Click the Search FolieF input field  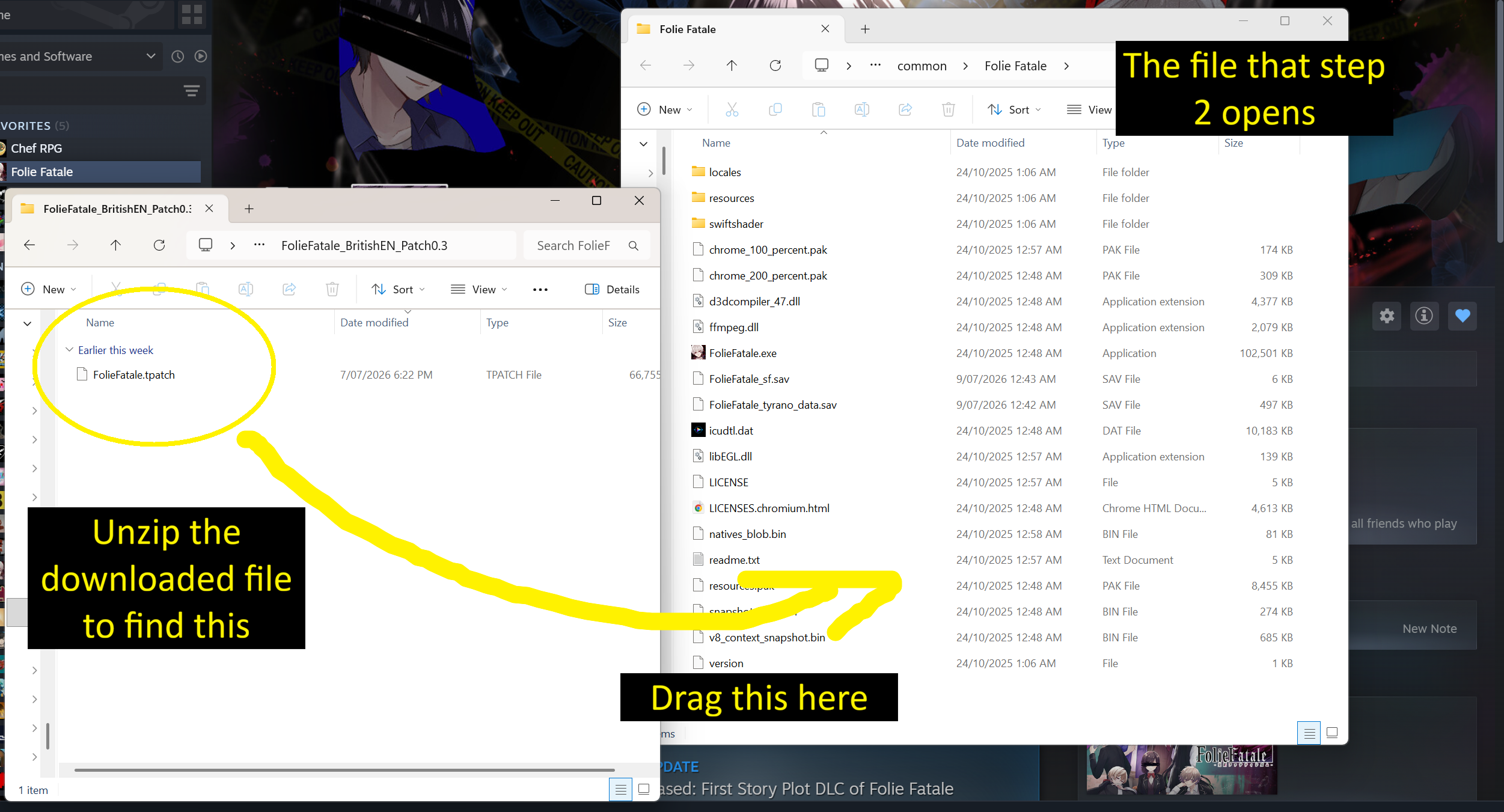tap(586, 246)
